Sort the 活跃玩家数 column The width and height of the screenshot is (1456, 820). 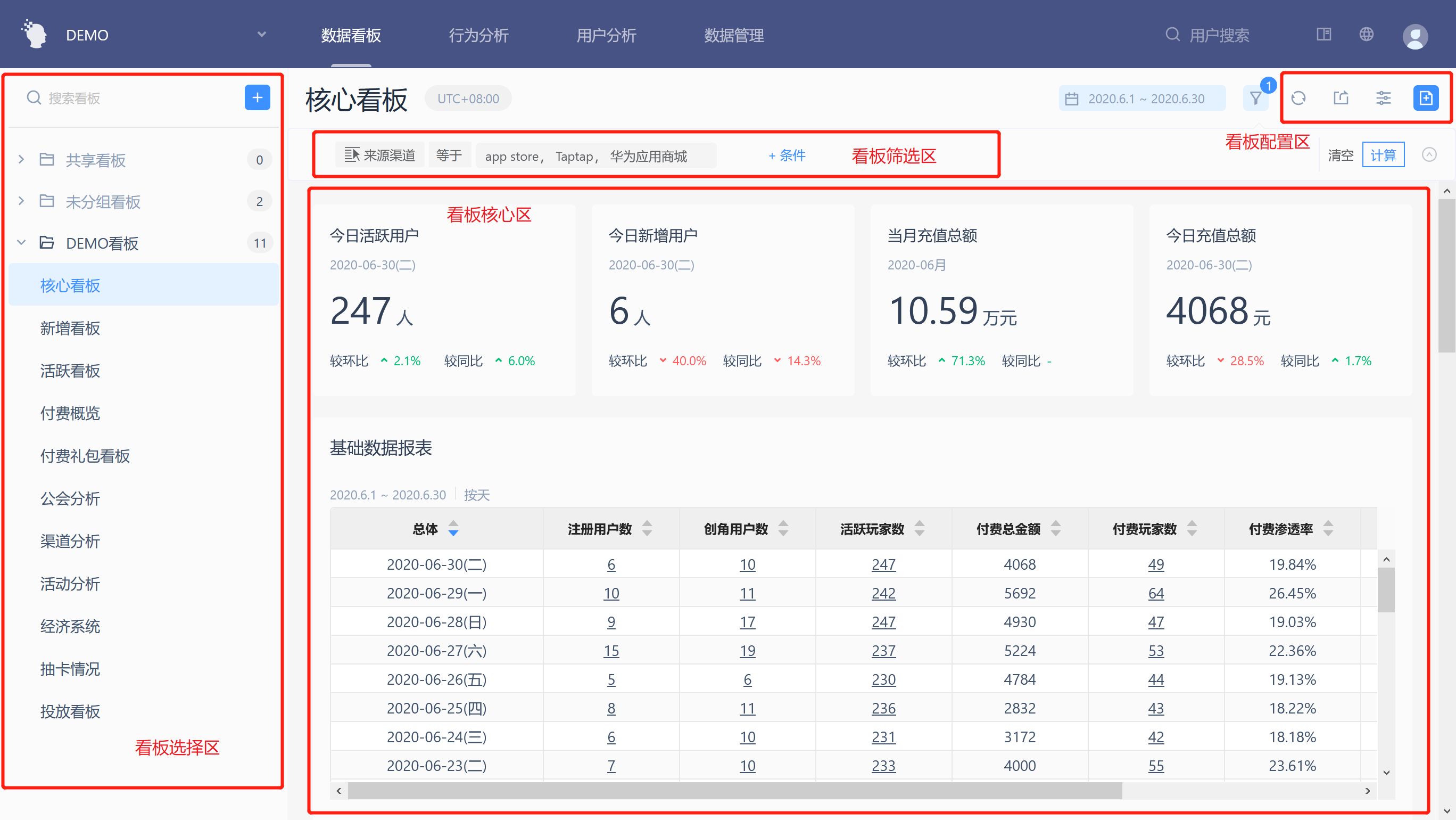(x=920, y=529)
